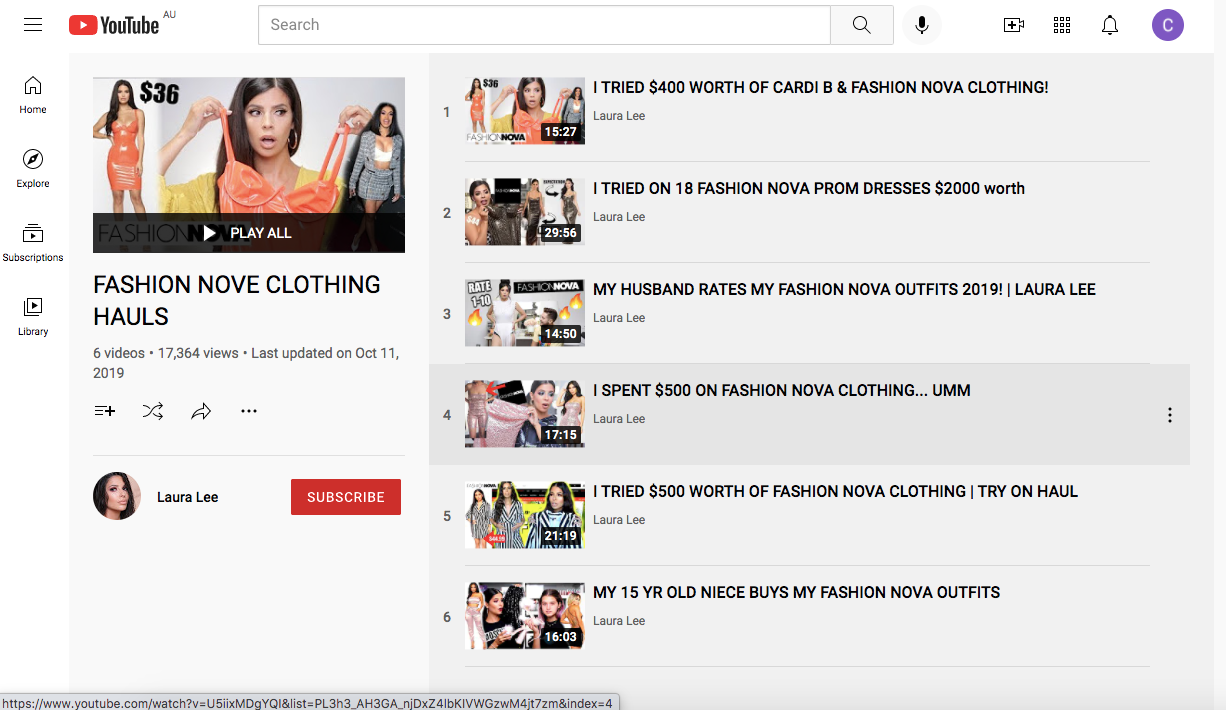Open action menu for video 4

pyautogui.click(x=1170, y=415)
